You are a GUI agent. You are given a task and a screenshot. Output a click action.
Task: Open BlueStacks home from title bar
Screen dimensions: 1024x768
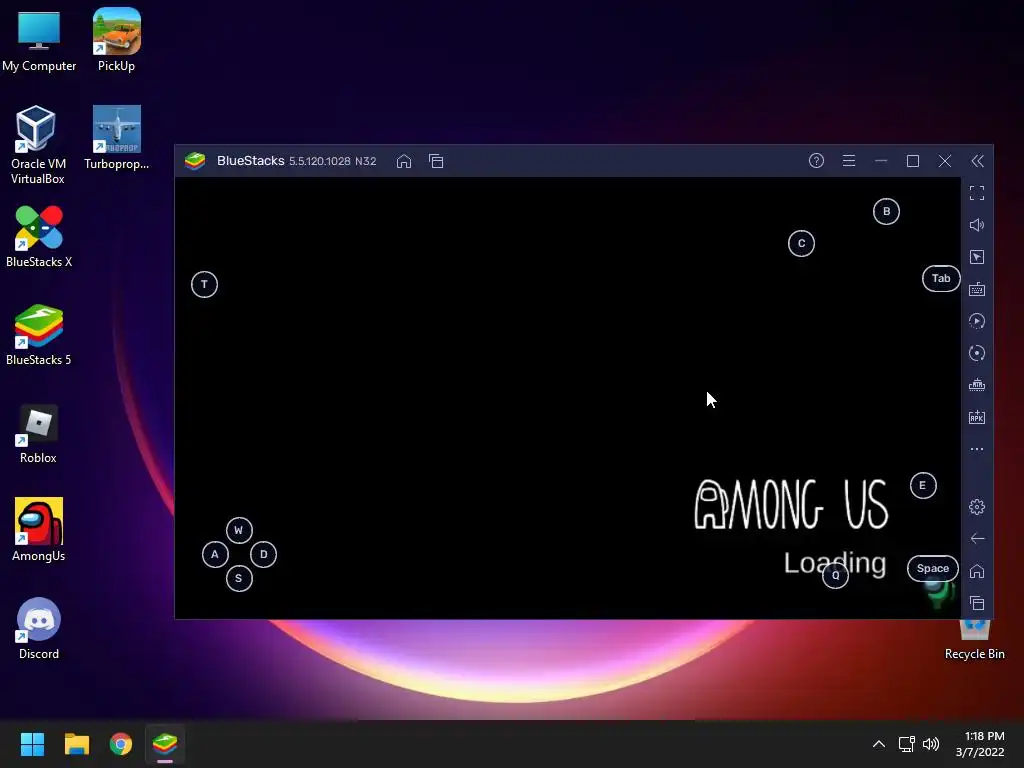(x=404, y=161)
